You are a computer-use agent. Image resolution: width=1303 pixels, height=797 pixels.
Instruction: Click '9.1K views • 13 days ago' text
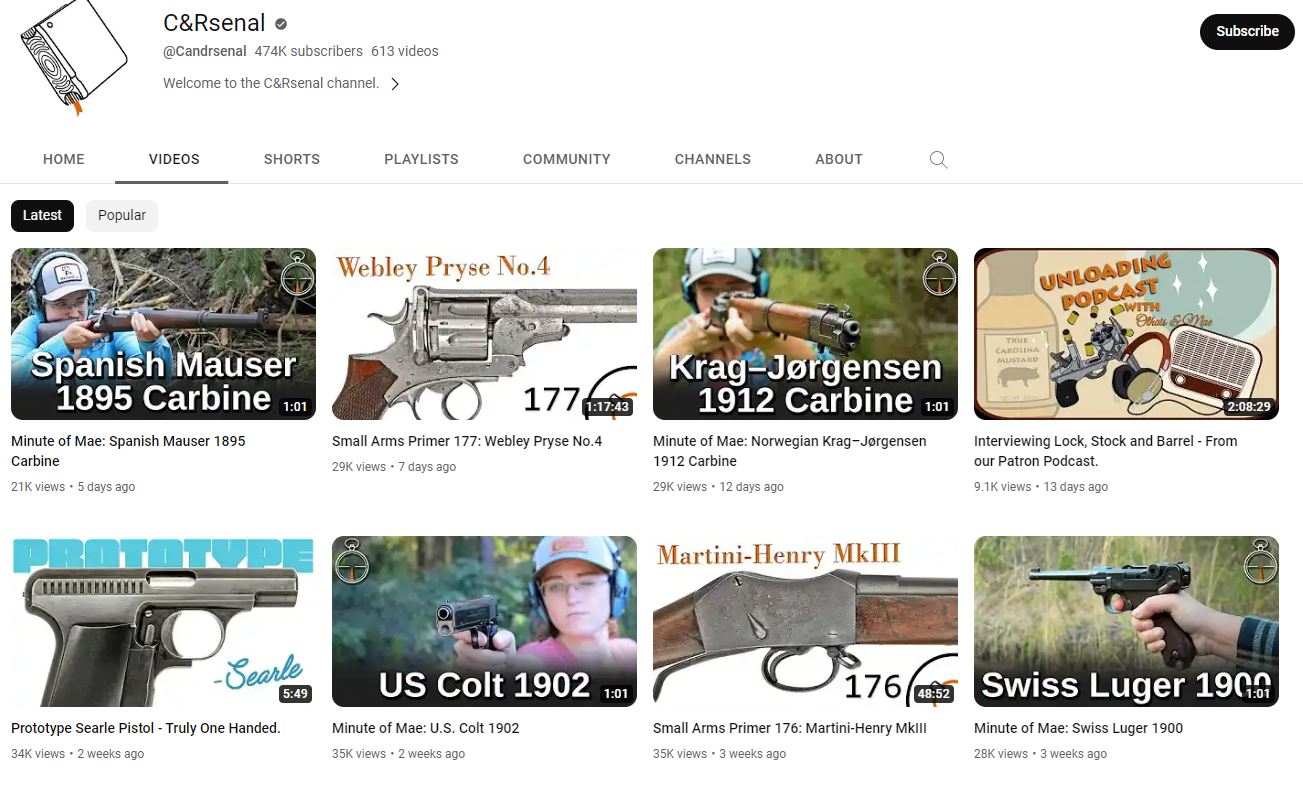(1041, 487)
